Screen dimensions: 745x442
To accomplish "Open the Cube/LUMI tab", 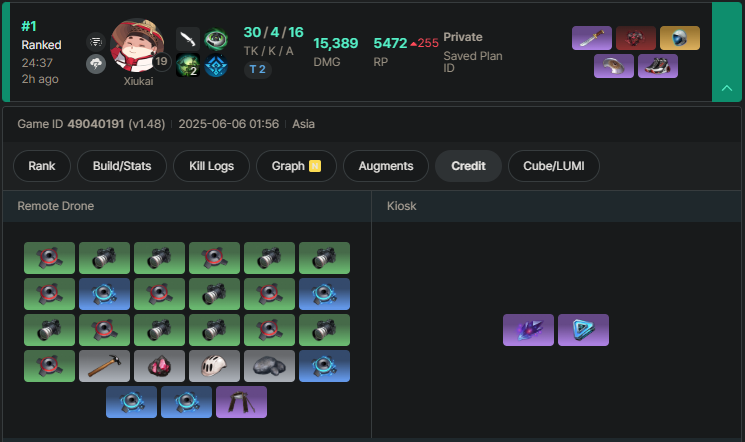I will point(554,166).
